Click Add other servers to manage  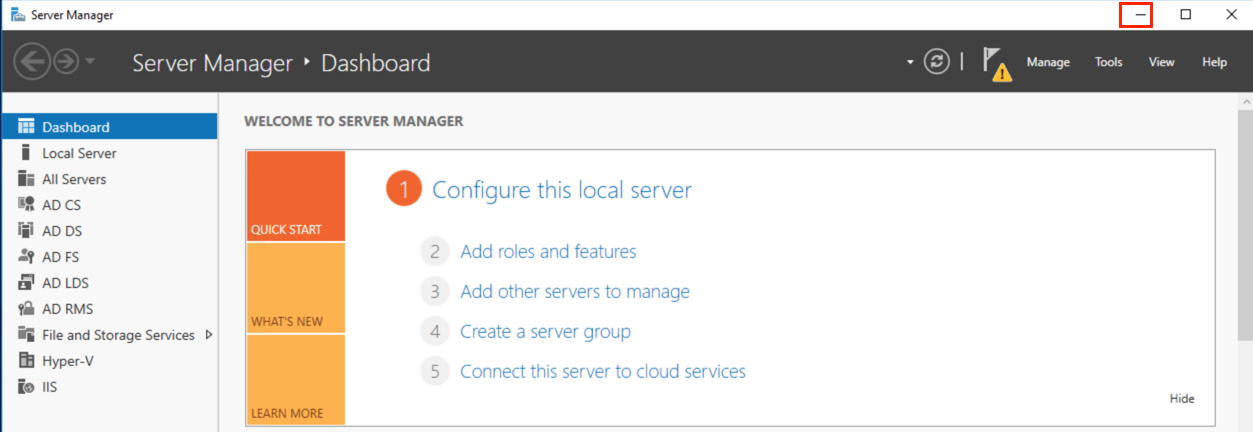(x=575, y=292)
